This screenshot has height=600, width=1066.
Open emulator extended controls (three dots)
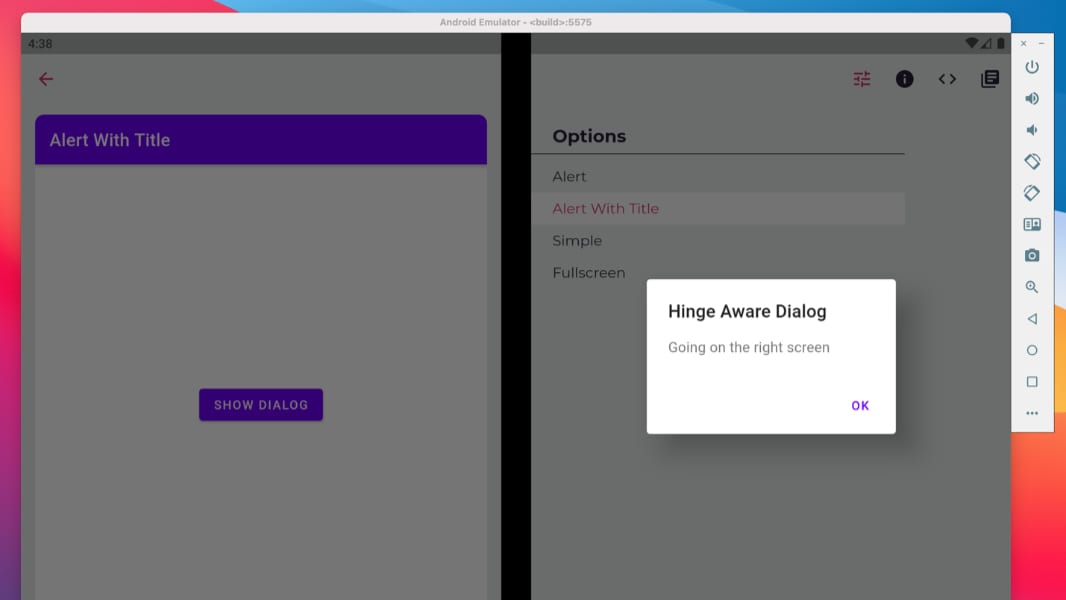(1032, 413)
